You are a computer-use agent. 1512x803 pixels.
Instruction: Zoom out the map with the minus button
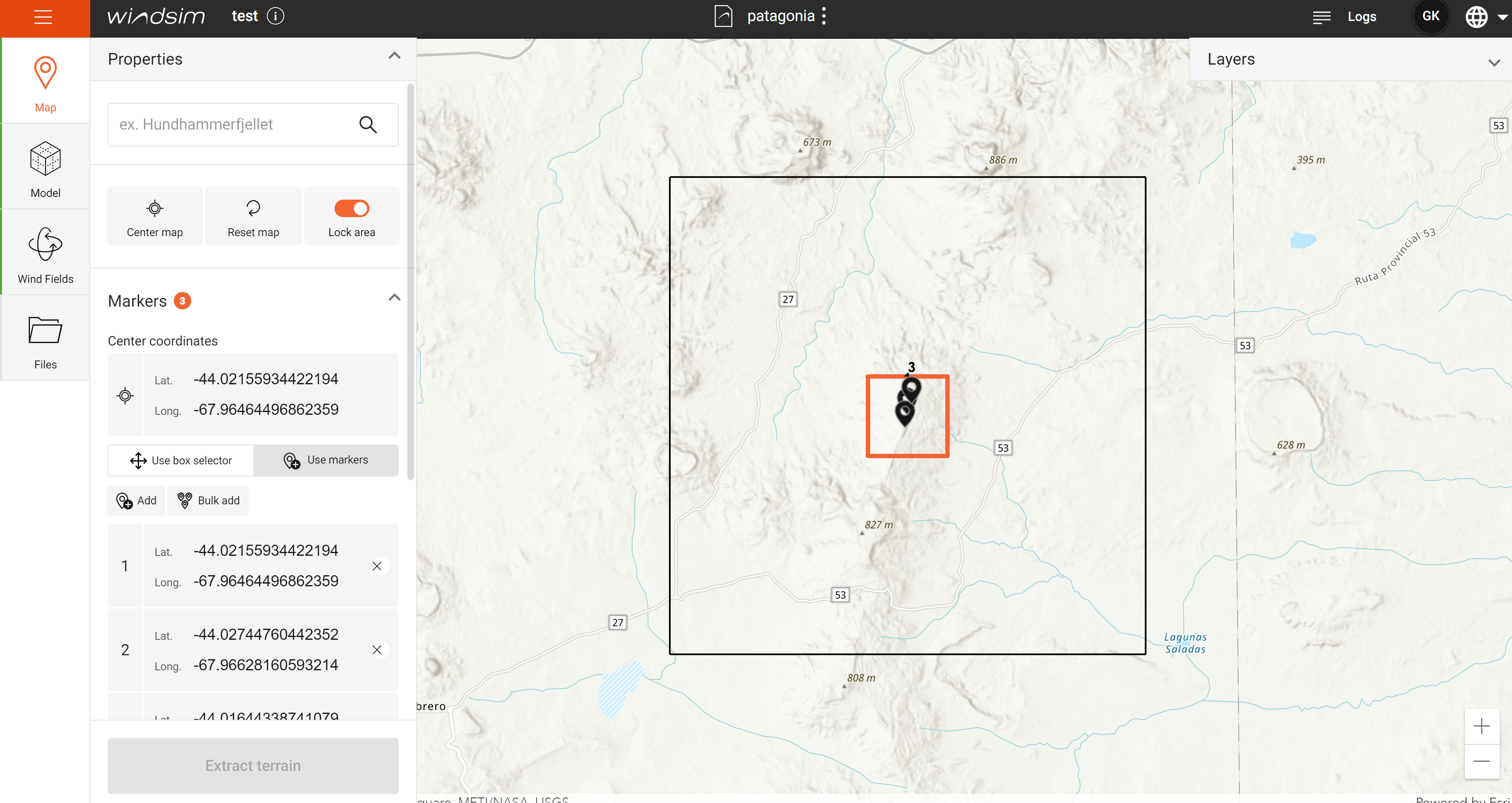pos(1481,761)
